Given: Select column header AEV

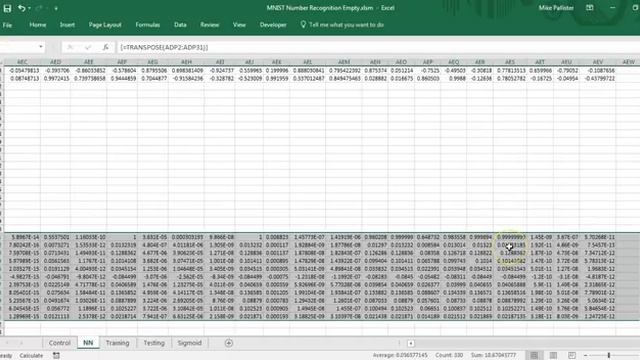Looking at the screenshot, I should 598,62.
